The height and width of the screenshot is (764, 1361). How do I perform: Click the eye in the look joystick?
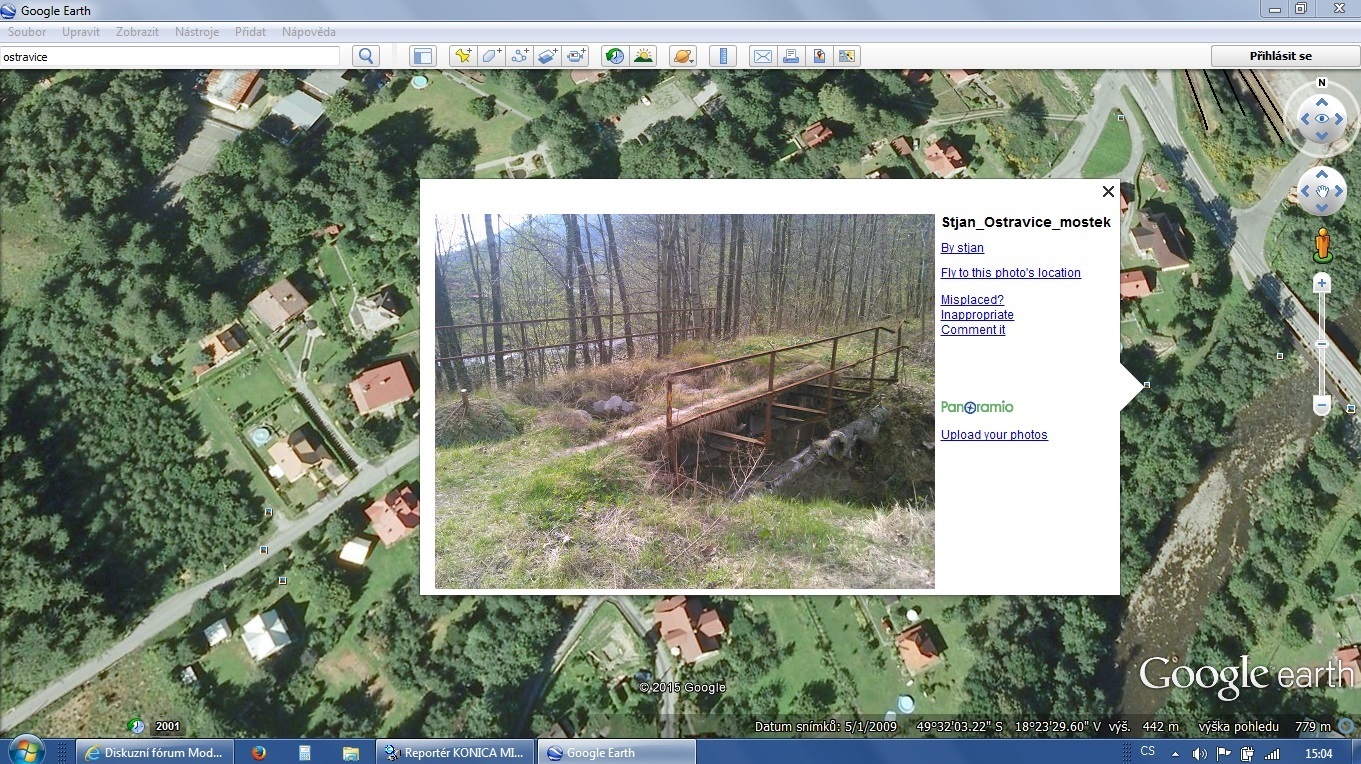[x=1322, y=119]
